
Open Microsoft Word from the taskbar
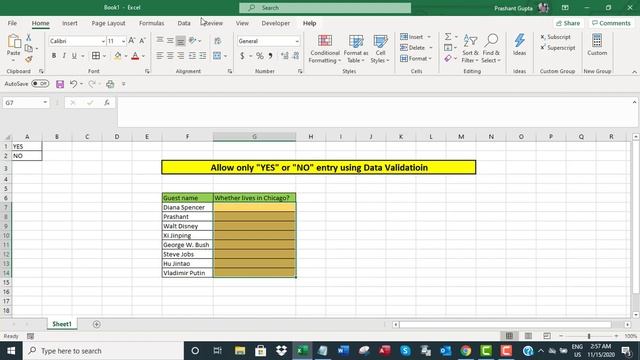[x=343, y=351]
